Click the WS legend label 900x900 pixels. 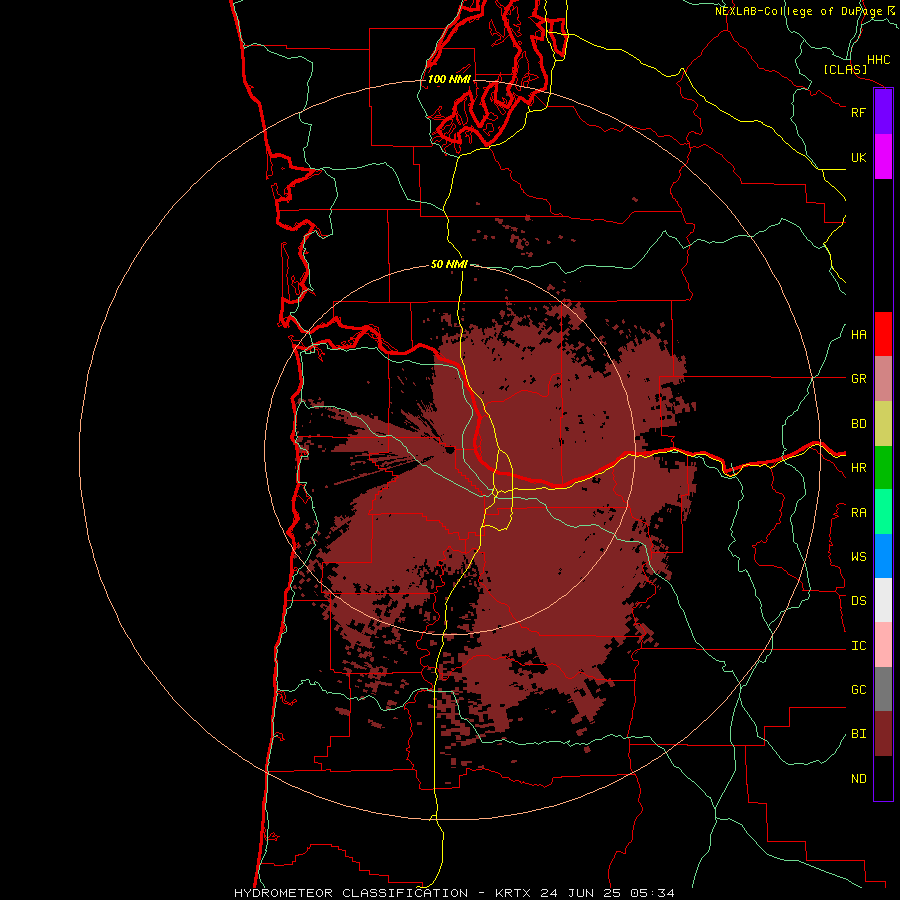pyautogui.click(x=858, y=557)
